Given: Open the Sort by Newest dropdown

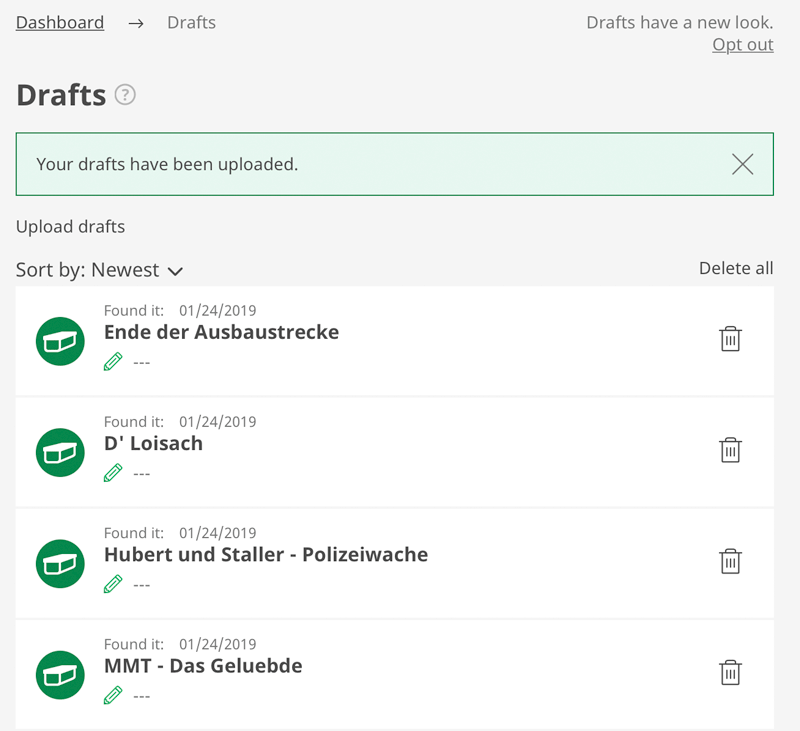Looking at the screenshot, I should pos(100,270).
